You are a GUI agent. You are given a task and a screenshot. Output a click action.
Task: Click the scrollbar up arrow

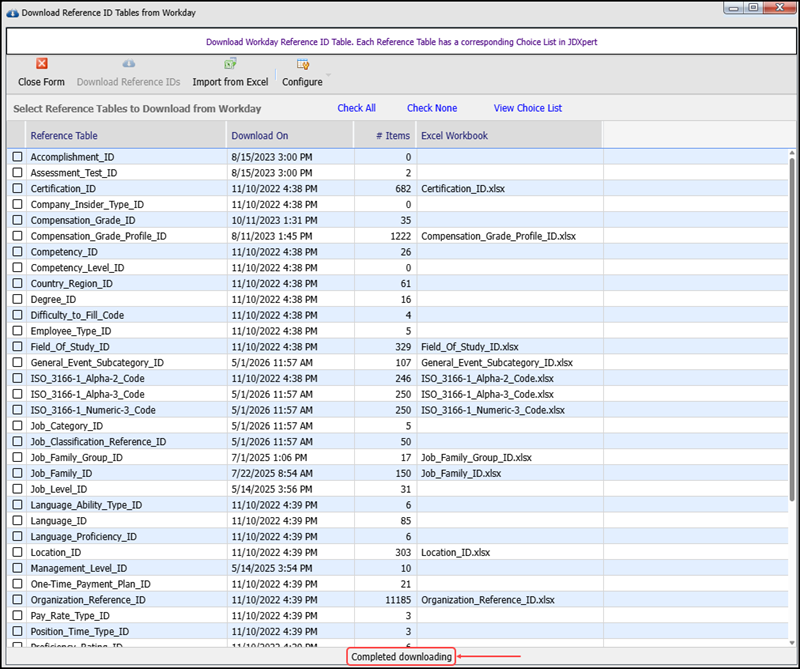pos(792,153)
